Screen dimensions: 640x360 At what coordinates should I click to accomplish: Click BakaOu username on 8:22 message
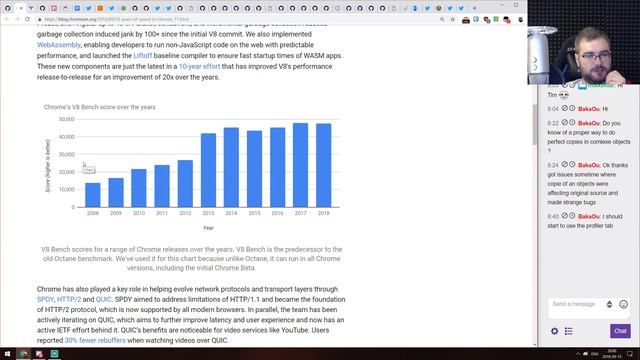tap(589, 123)
